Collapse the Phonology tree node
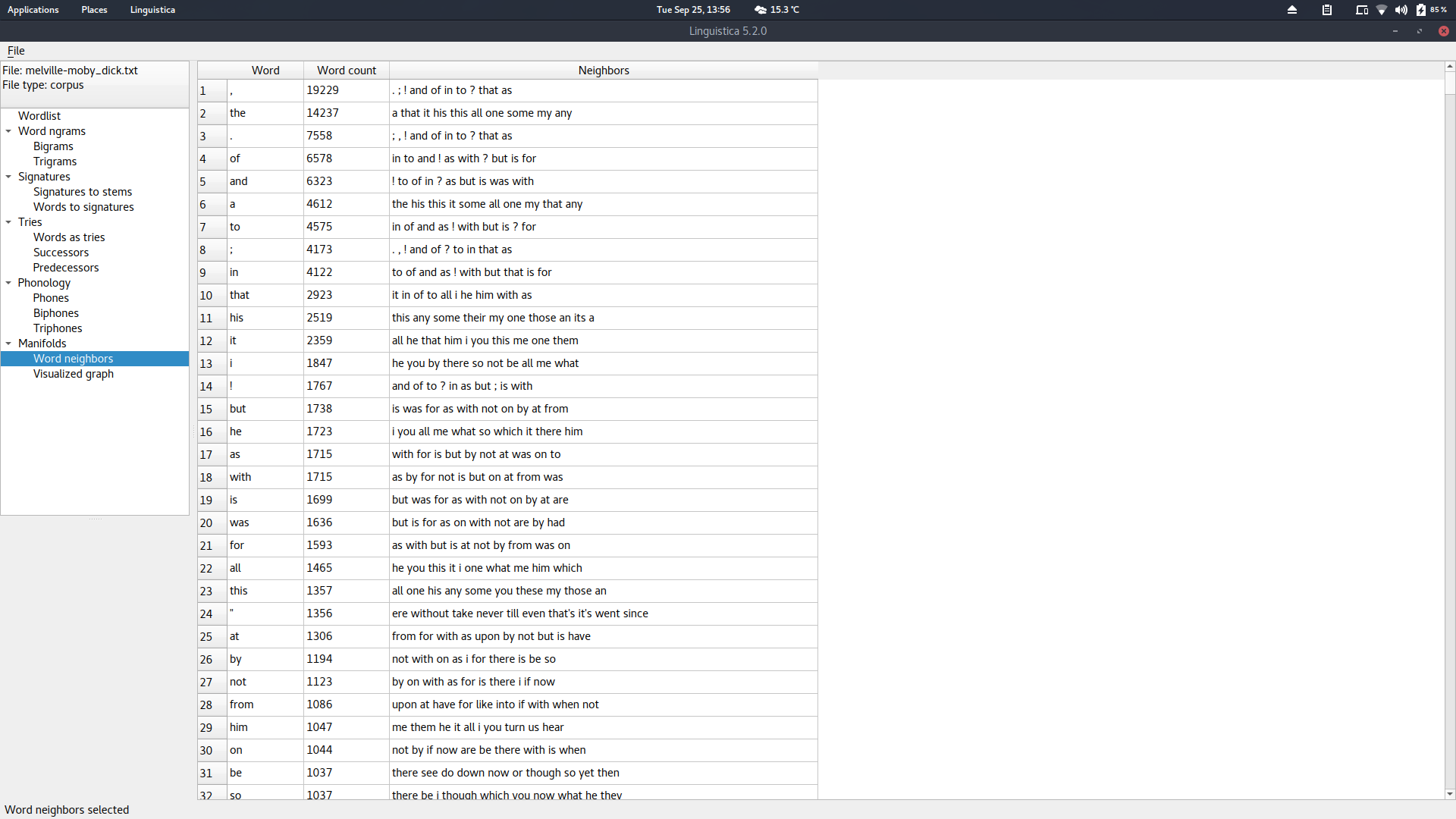The width and height of the screenshot is (1456, 819). point(8,283)
